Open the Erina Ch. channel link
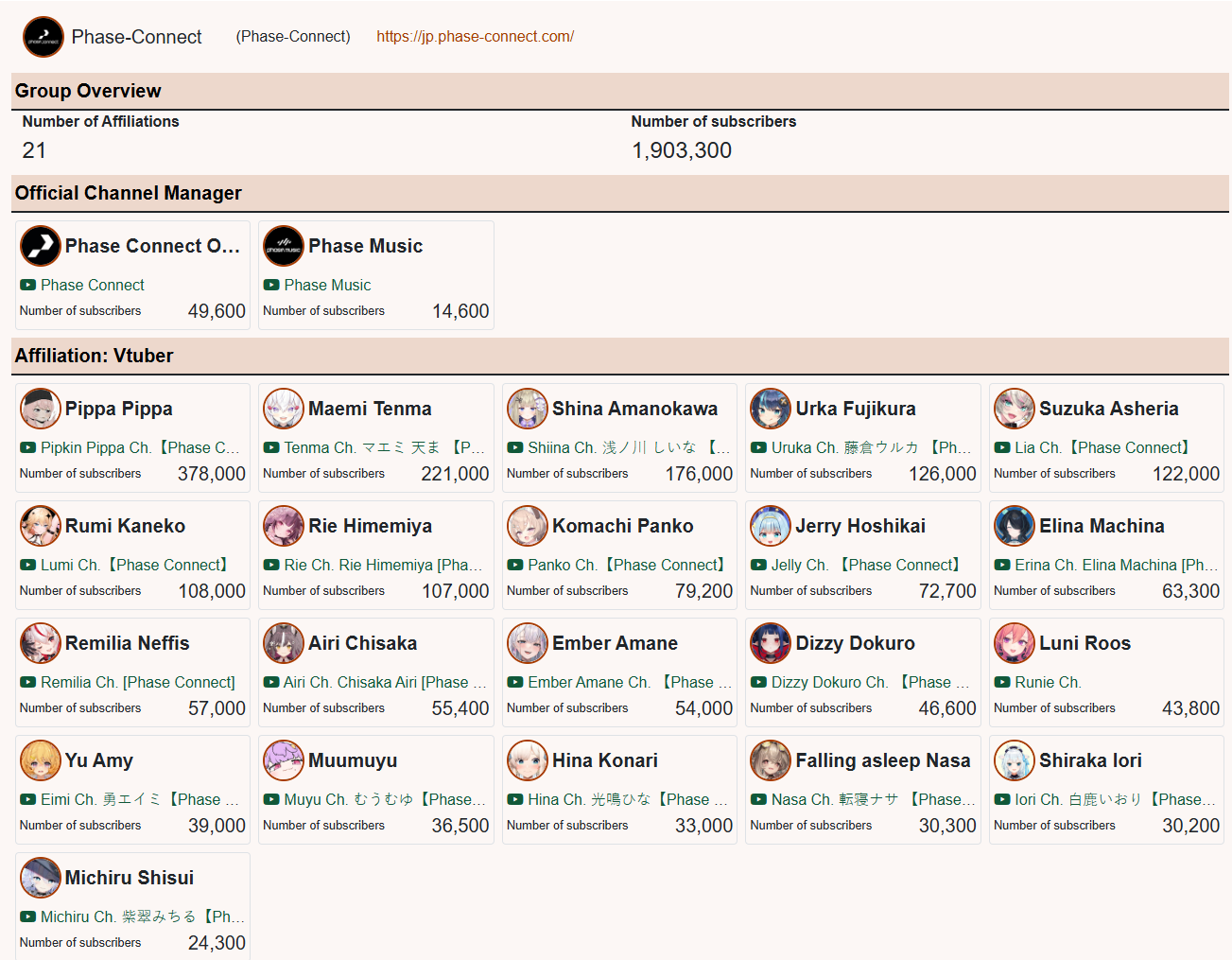This screenshot has height=960, width=1232. pos(1116,565)
